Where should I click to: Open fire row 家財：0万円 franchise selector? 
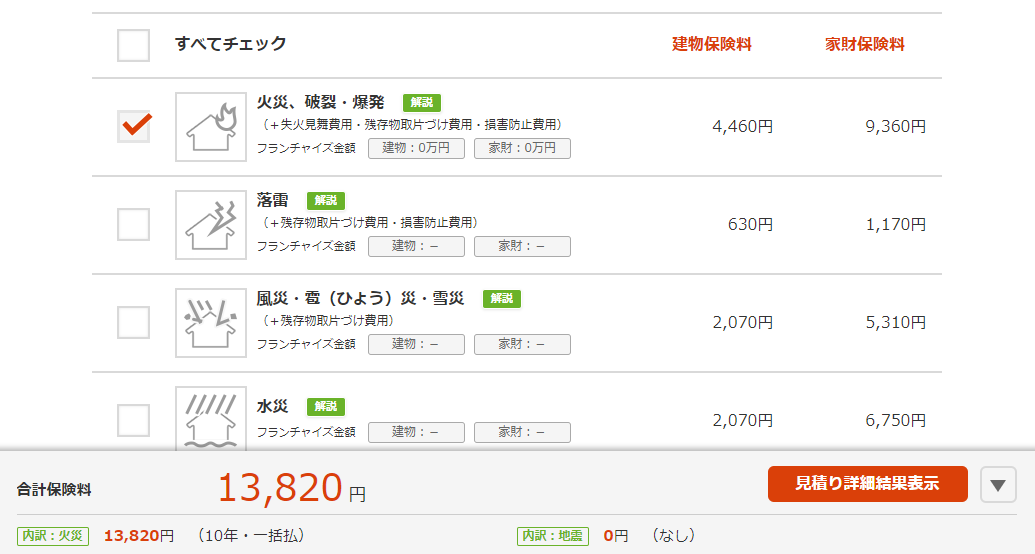tap(522, 148)
